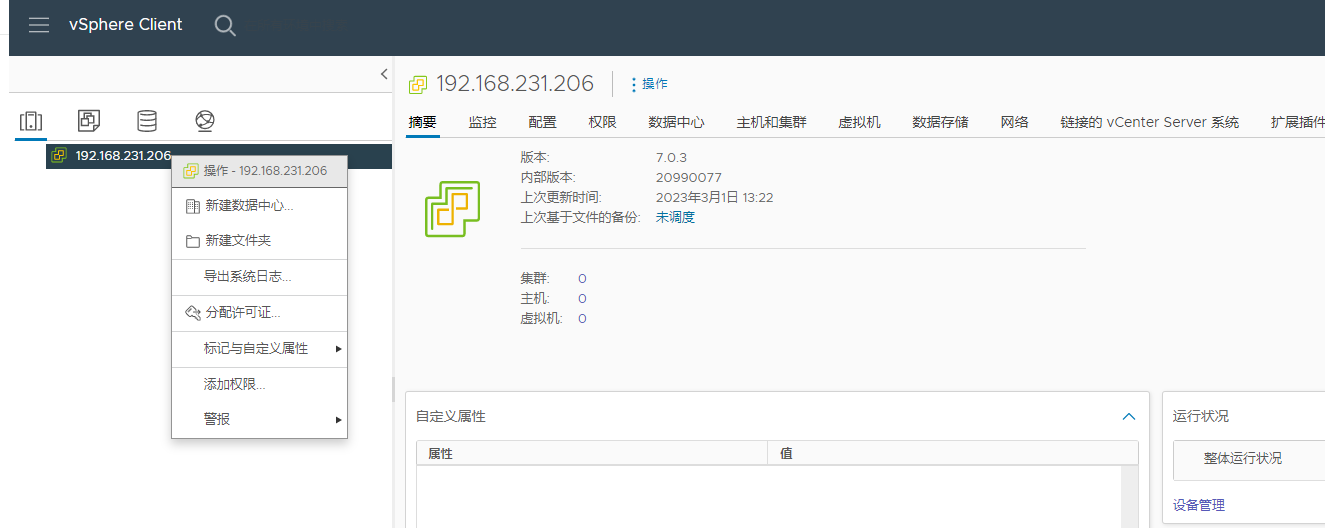Switch to Networking inventory view
This screenshot has height=528, width=1325.
tap(205, 121)
